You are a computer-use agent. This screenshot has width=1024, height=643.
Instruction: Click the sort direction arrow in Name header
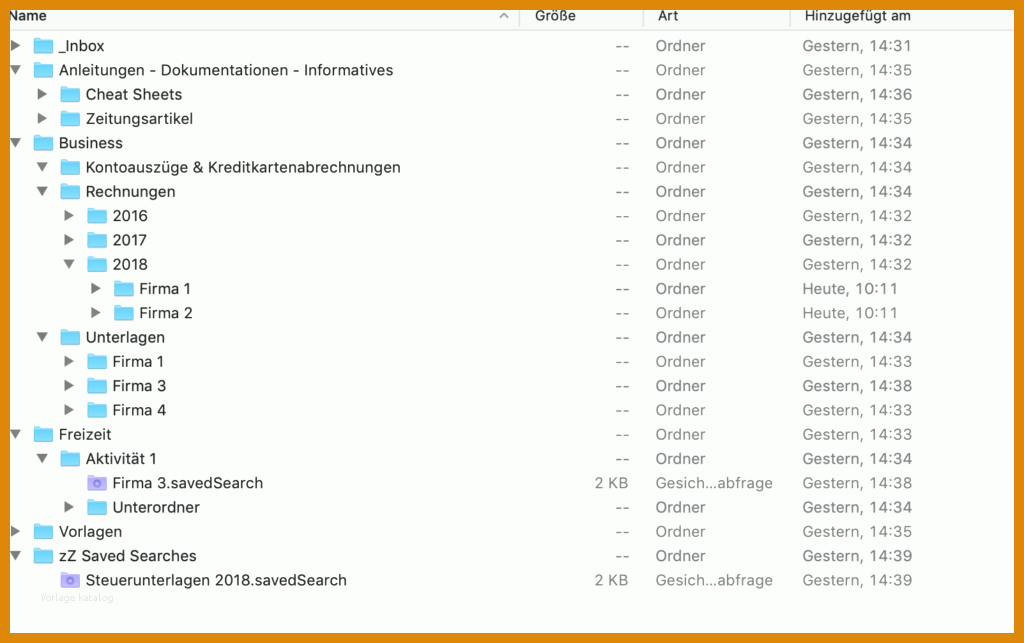(x=504, y=16)
